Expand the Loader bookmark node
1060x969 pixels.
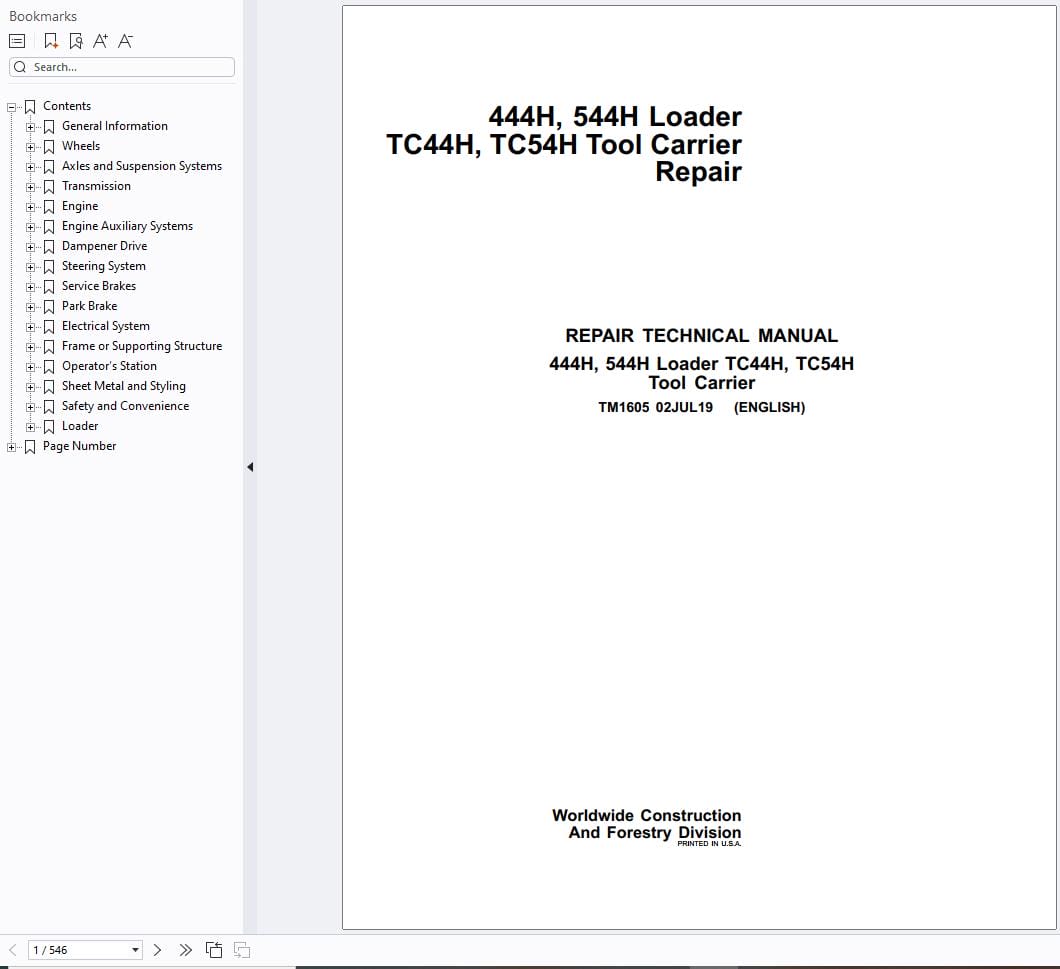tap(30, 427)
